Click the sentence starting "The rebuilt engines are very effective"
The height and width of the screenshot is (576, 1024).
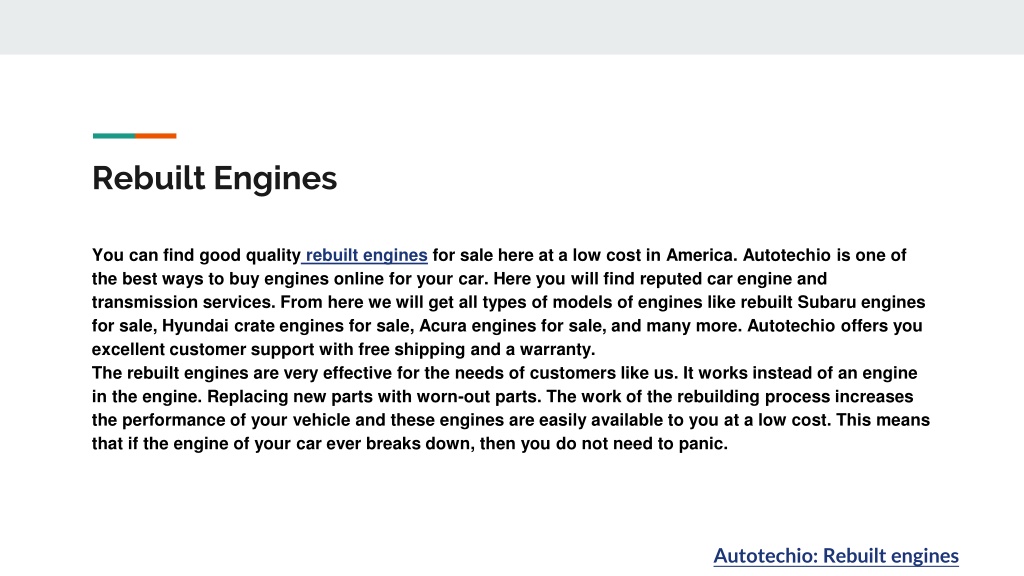coord(383,373)
